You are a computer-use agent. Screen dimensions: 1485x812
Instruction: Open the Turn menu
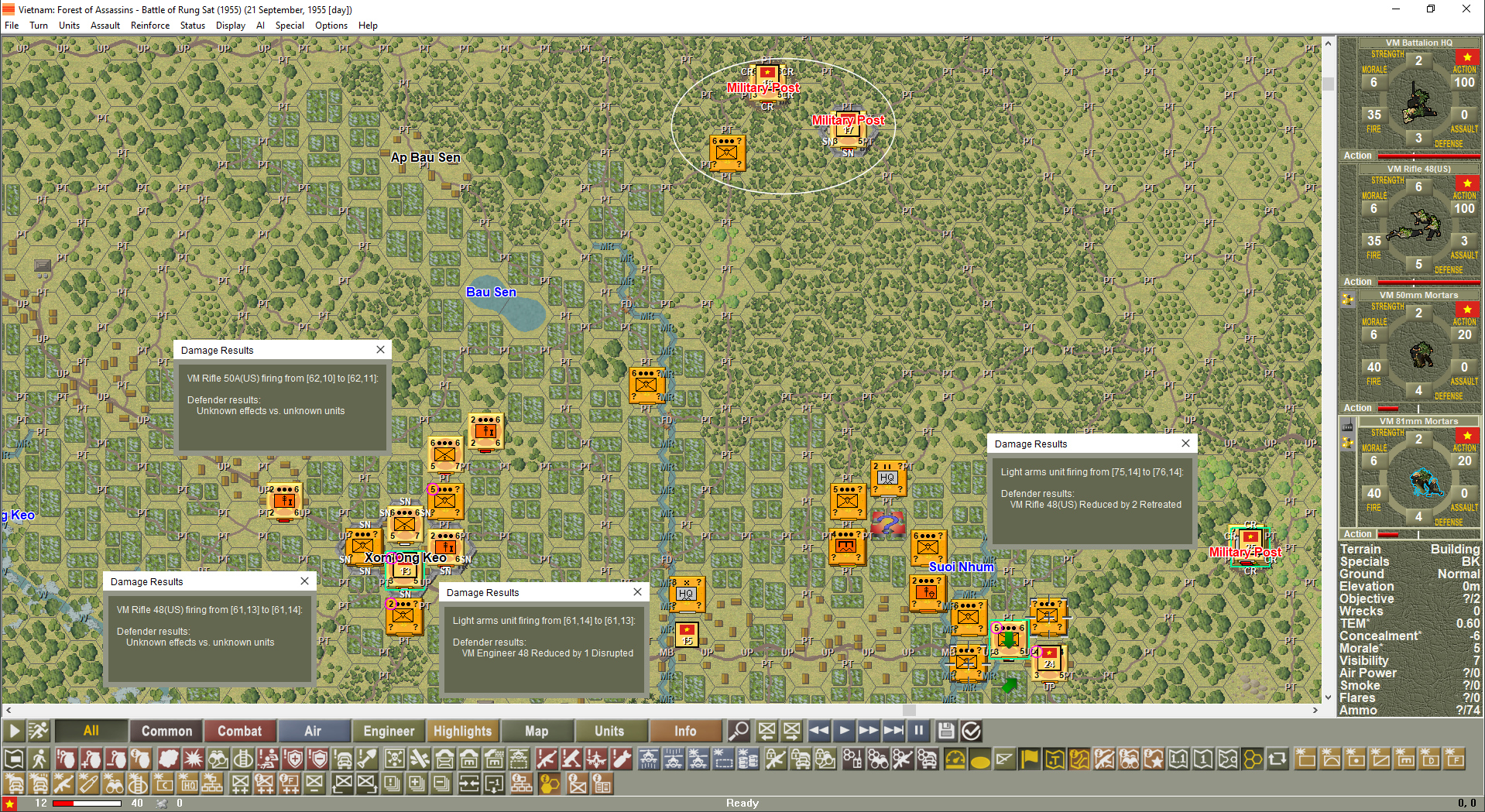[39, 26]
